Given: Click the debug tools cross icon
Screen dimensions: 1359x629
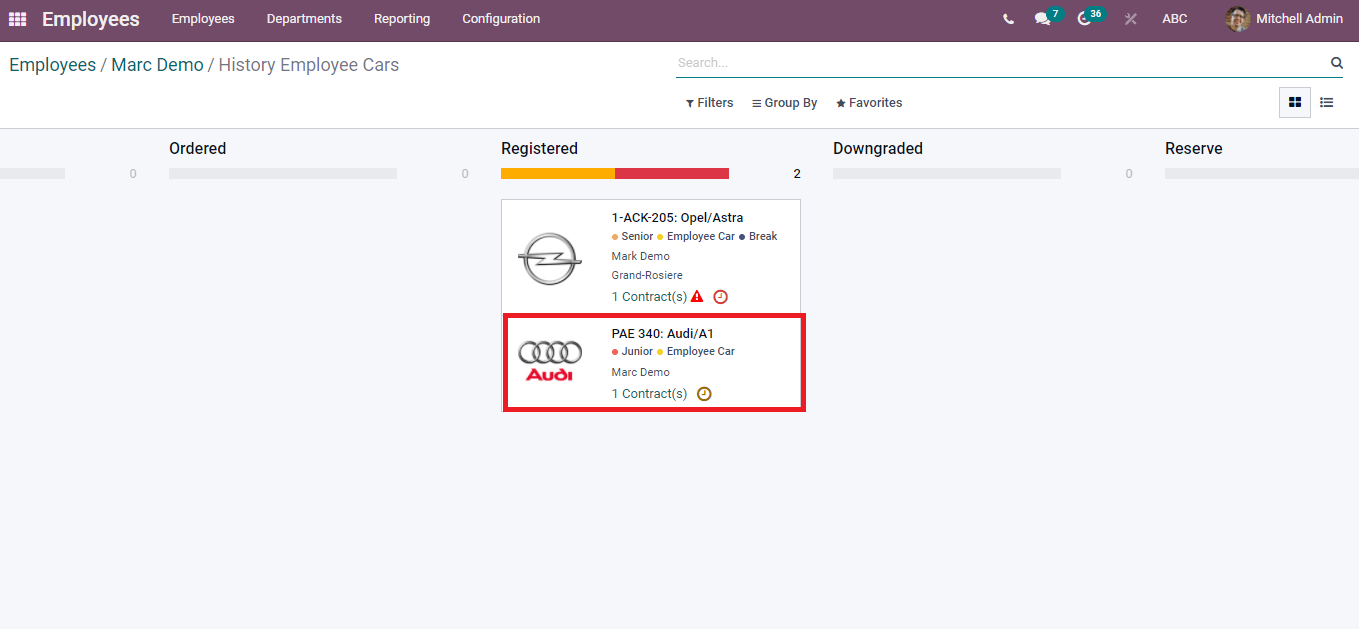Looking at the screenshot, I should click(x=1131, y=19).
